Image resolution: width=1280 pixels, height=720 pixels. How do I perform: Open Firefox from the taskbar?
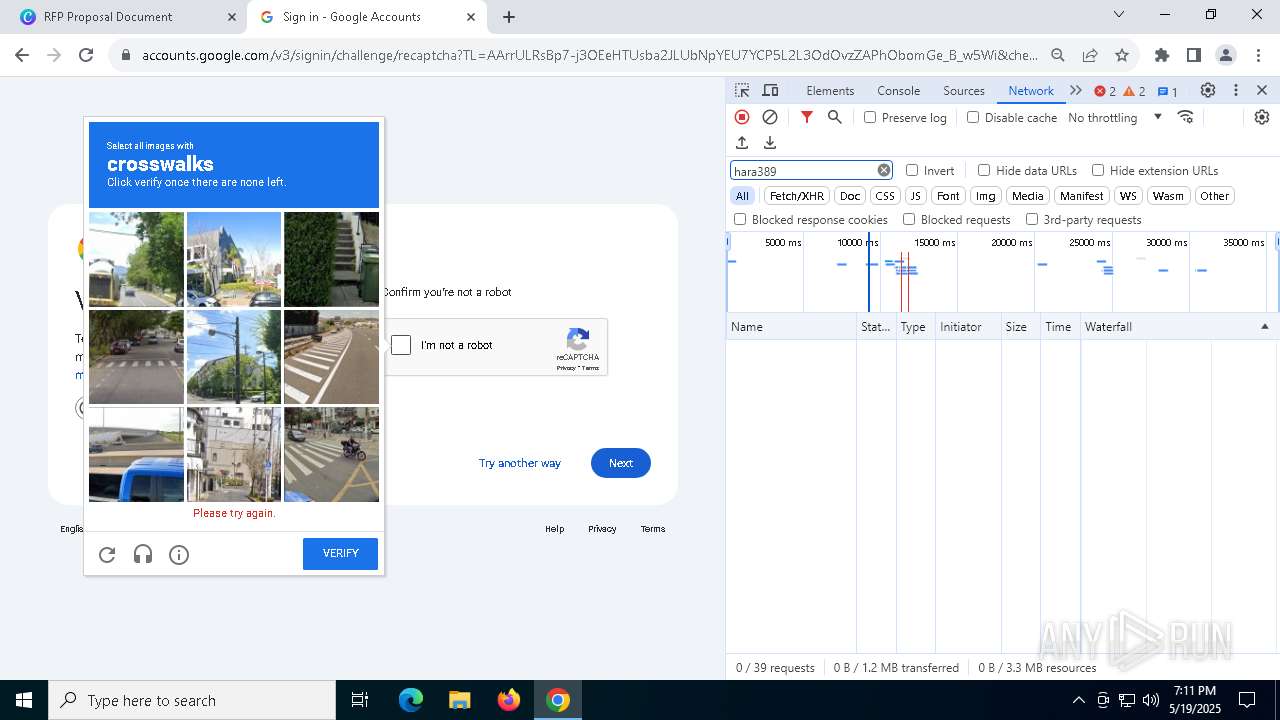click(509, 700)
